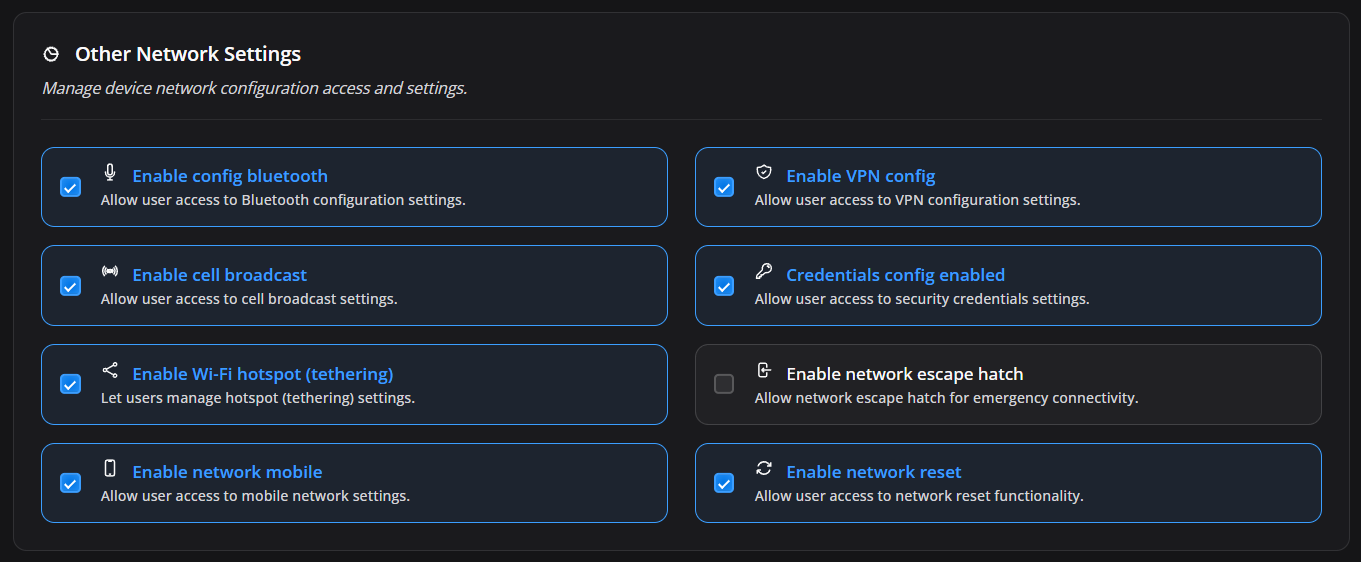Click 'Allow user access to cell broadcast settings' text

point(249,299)
